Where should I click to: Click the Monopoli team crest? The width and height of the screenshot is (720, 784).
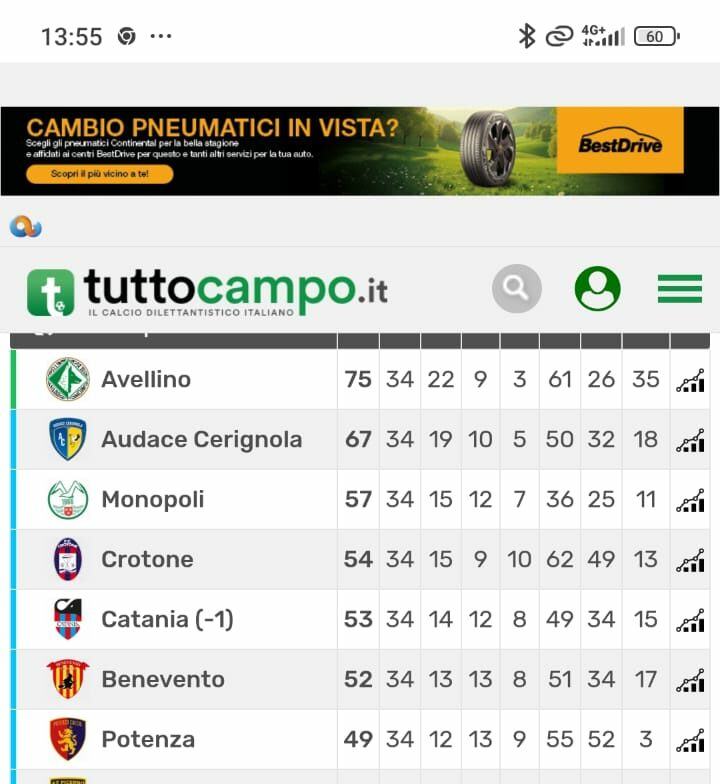click(x=68, y=500)
